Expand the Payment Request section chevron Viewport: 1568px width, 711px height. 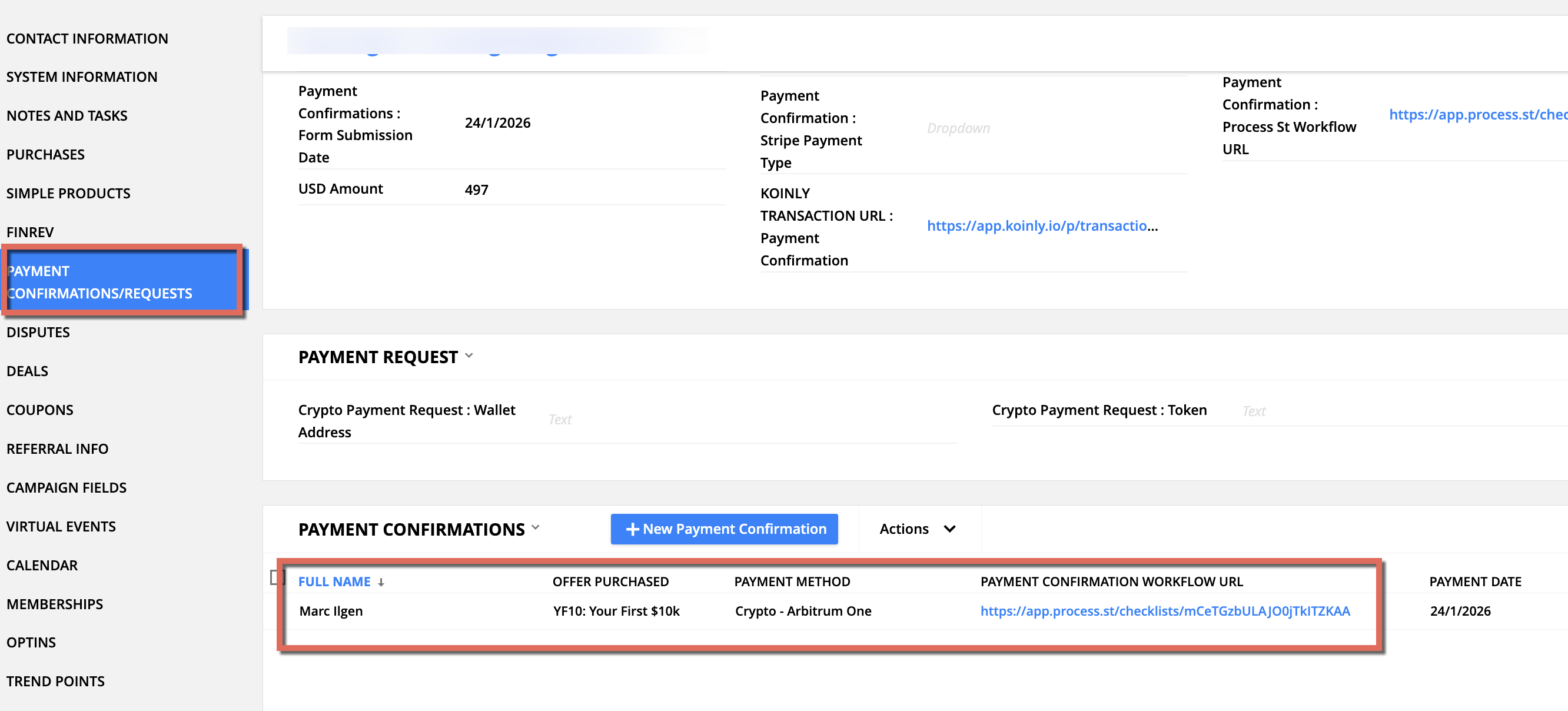[x=469, y=355]
